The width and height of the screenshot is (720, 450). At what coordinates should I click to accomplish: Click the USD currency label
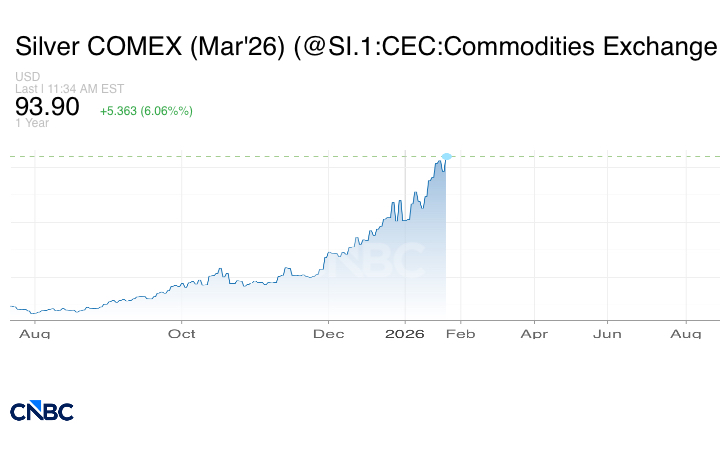coord(27,77)
